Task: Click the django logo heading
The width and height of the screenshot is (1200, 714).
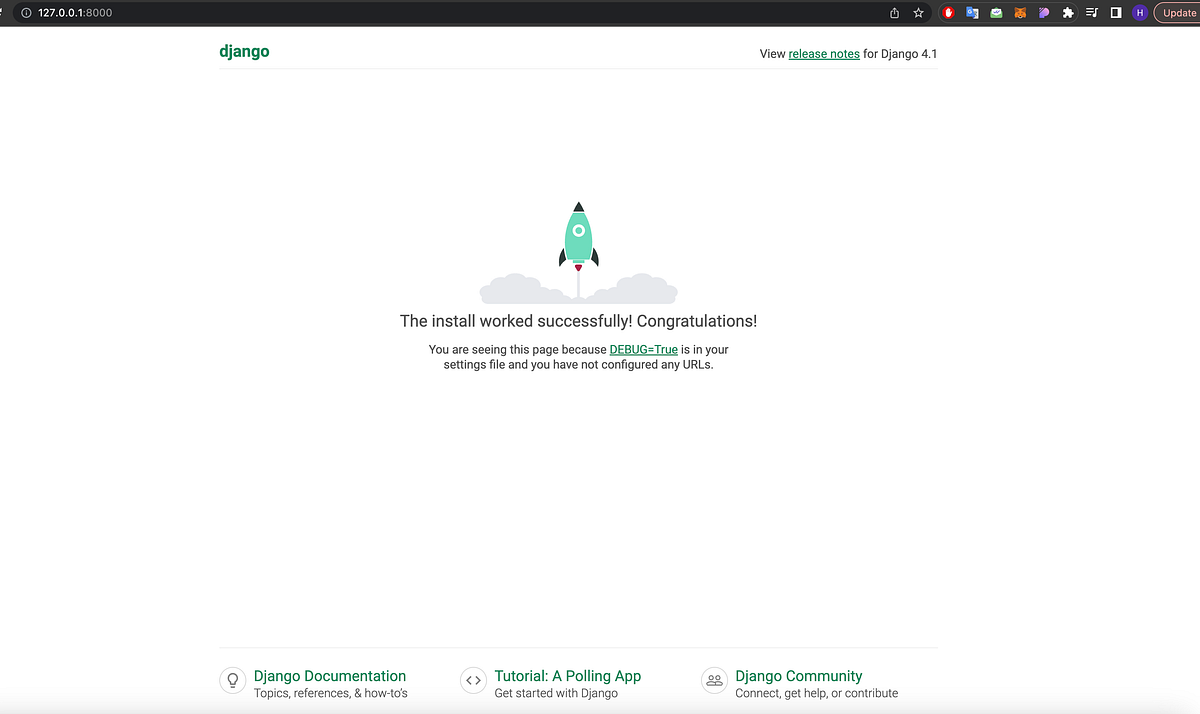Action: pyautogui.click(x=244, y=51)
